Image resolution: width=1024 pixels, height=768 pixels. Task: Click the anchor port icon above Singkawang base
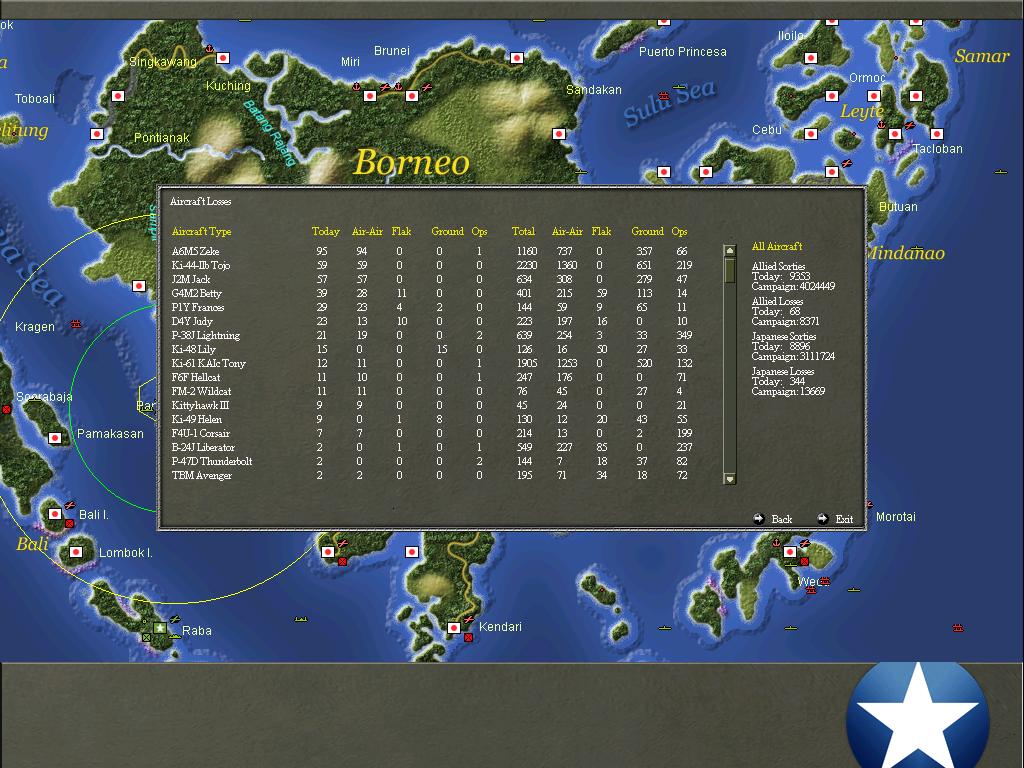(209, 49)
